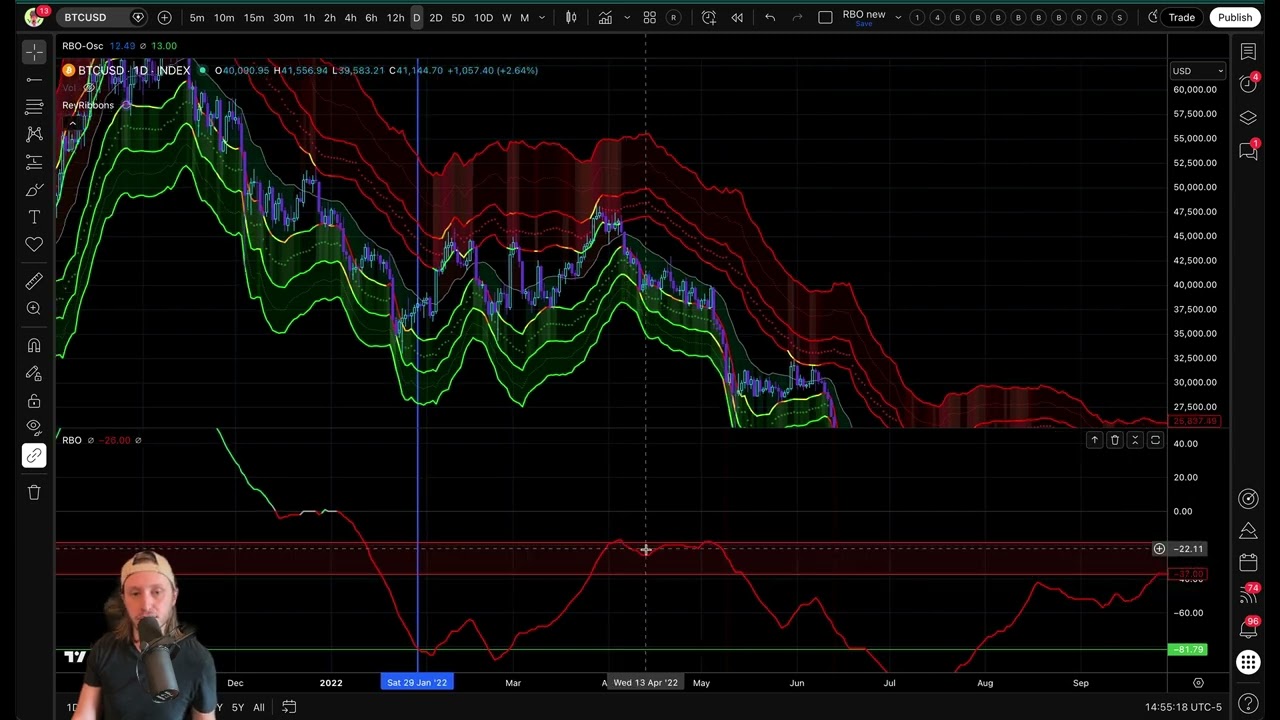The image size is (1280, 720).
Task: Activate the zoom in tool
Action: [34, 309]
